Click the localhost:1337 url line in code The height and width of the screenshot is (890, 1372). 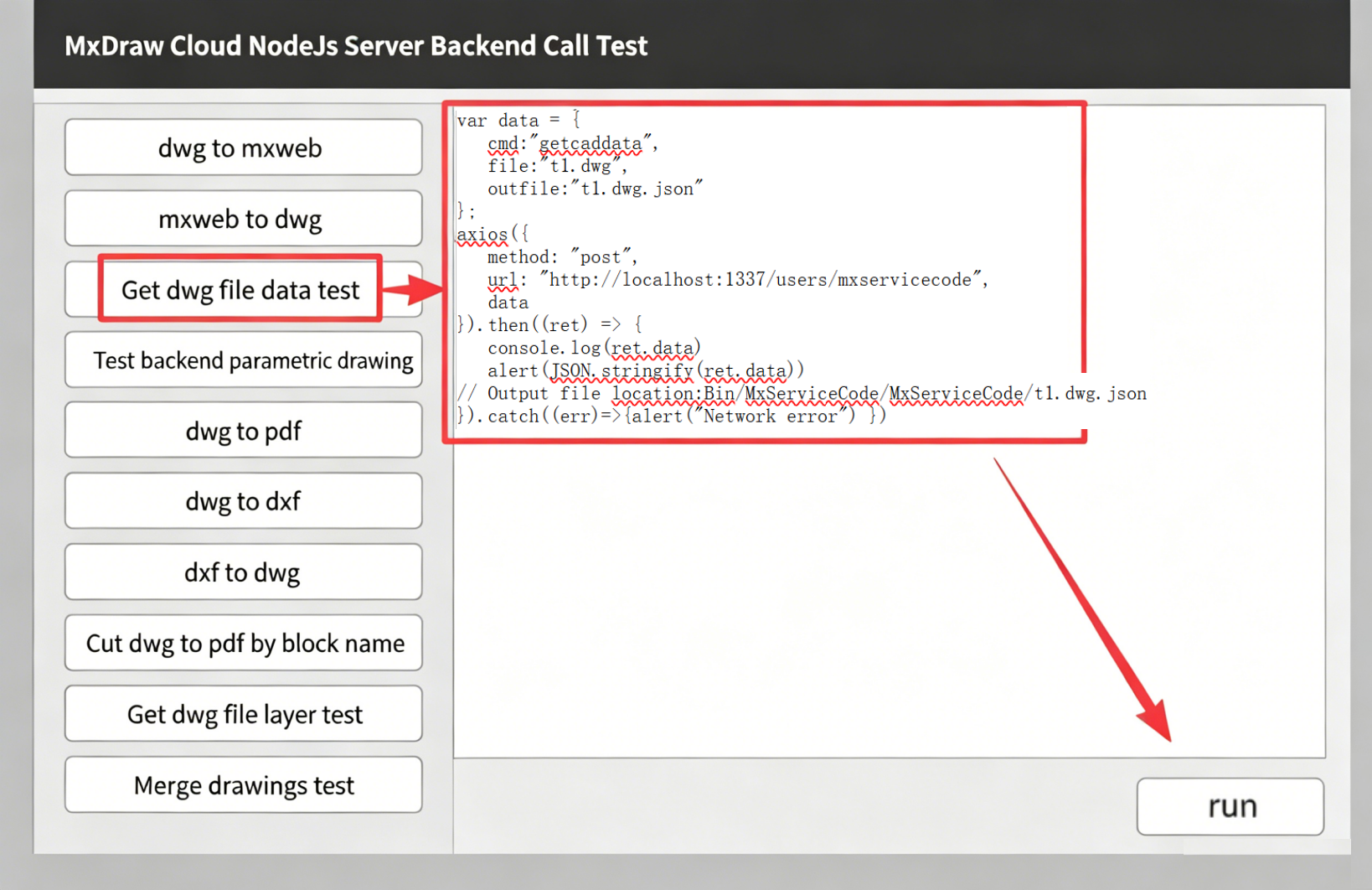coord(738,280)
